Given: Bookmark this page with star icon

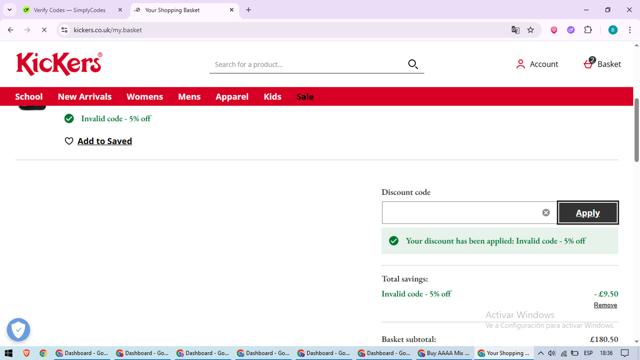Looking at the screenshot, I should point(531,30).
